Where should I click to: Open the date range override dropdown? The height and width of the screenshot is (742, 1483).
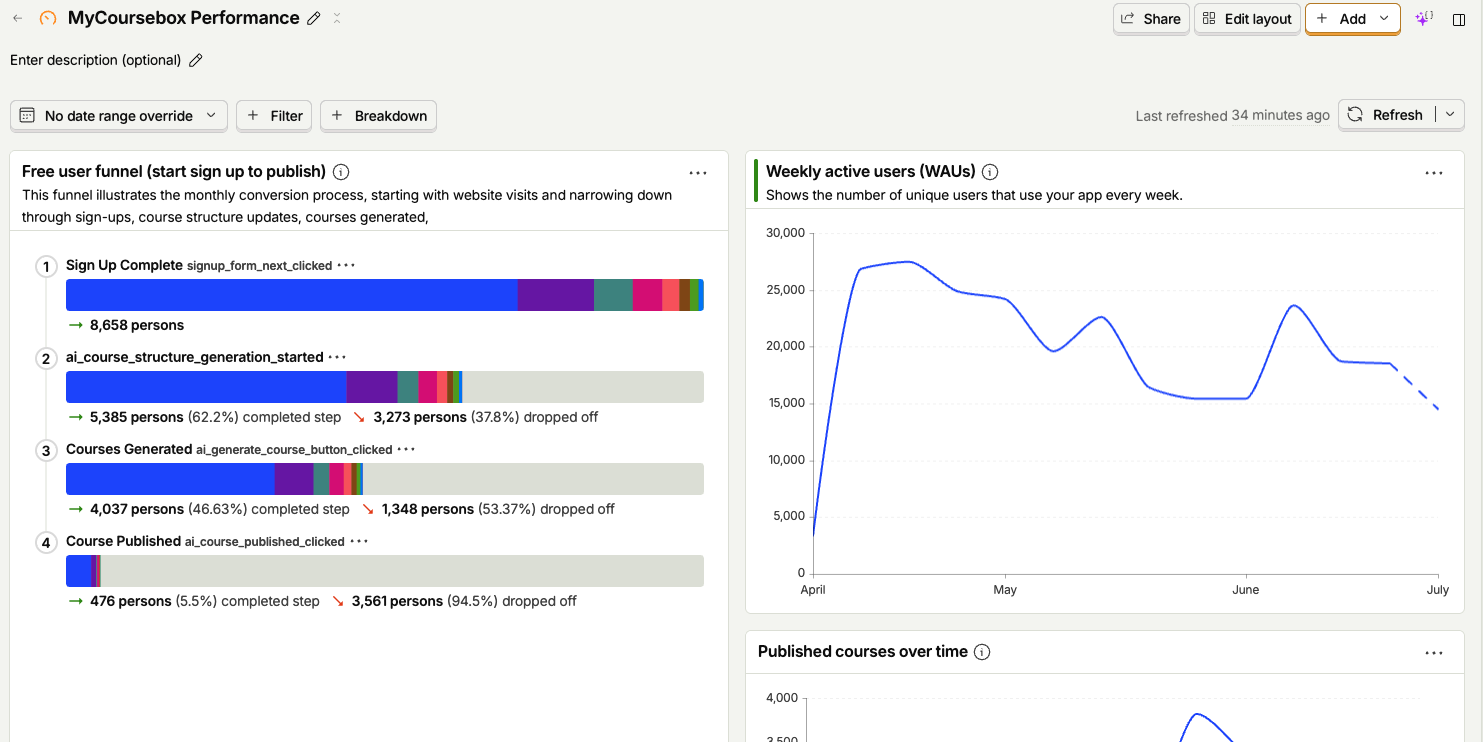tap(119, 116)
